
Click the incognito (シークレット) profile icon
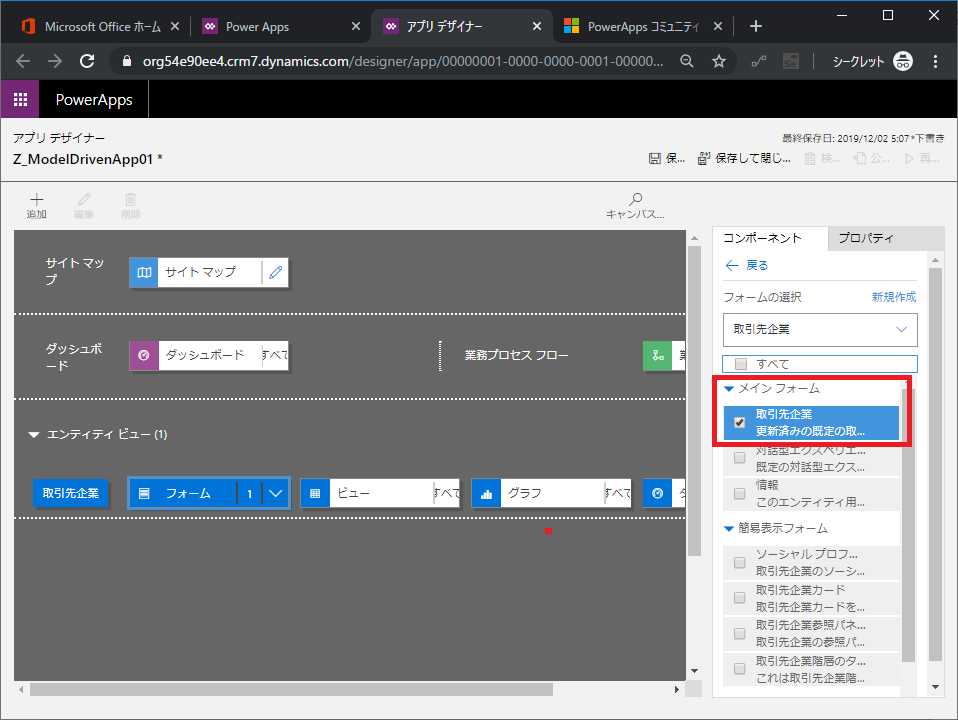pos(902,61)
